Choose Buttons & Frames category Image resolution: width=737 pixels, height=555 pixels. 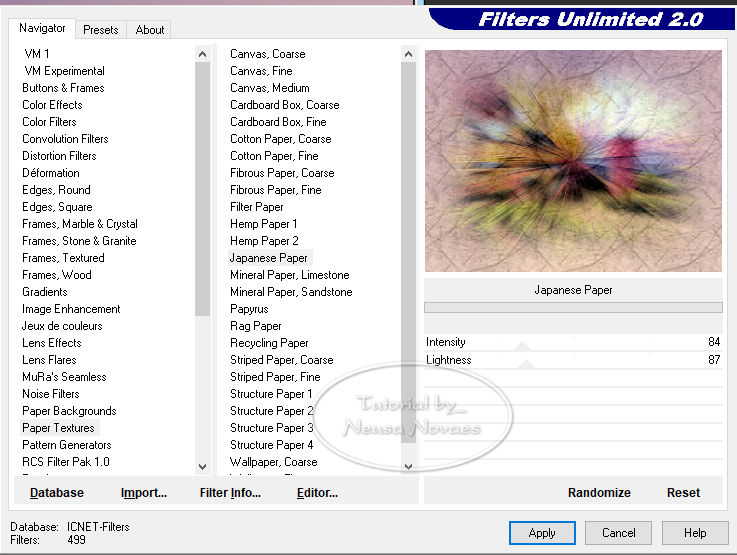[63, 88]
